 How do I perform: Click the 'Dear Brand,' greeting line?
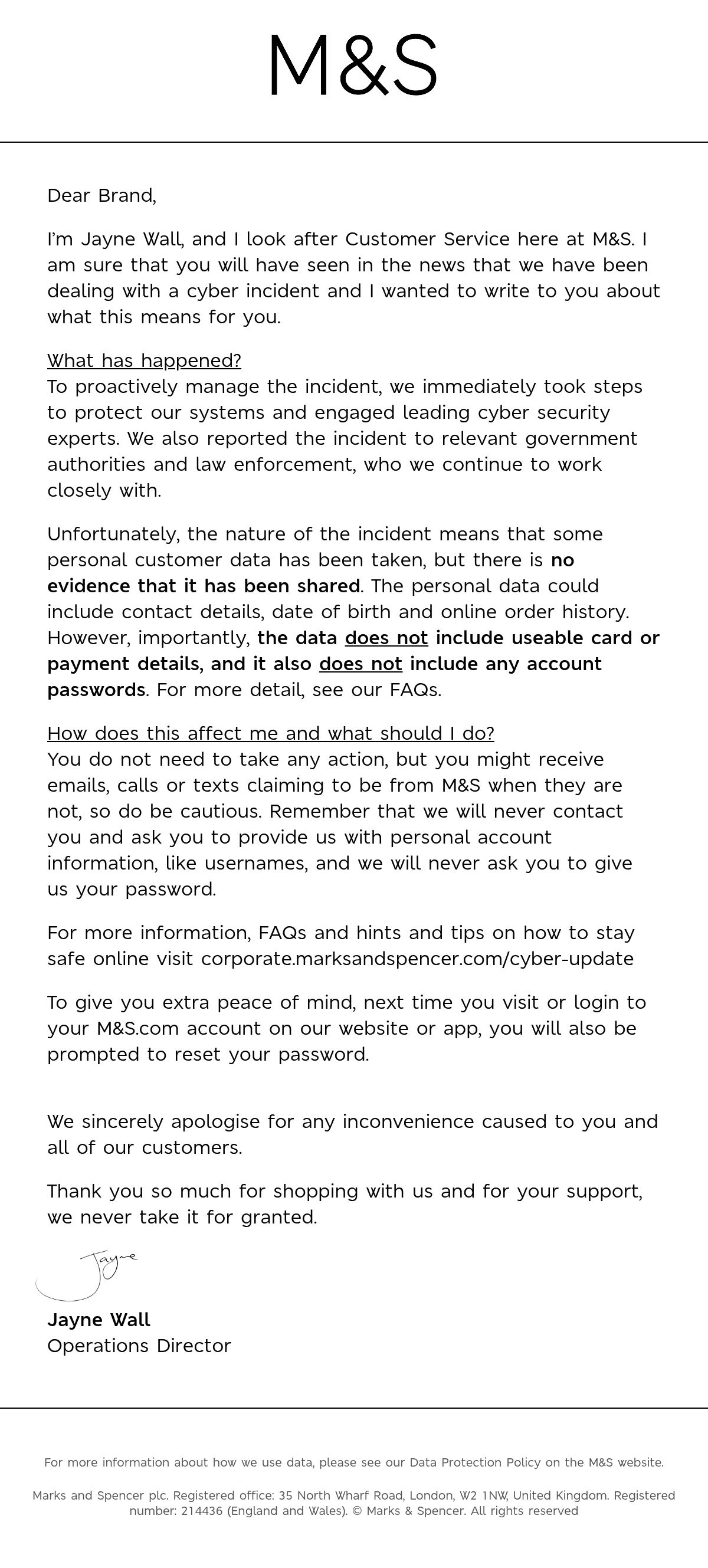click(x=101, y=195)
